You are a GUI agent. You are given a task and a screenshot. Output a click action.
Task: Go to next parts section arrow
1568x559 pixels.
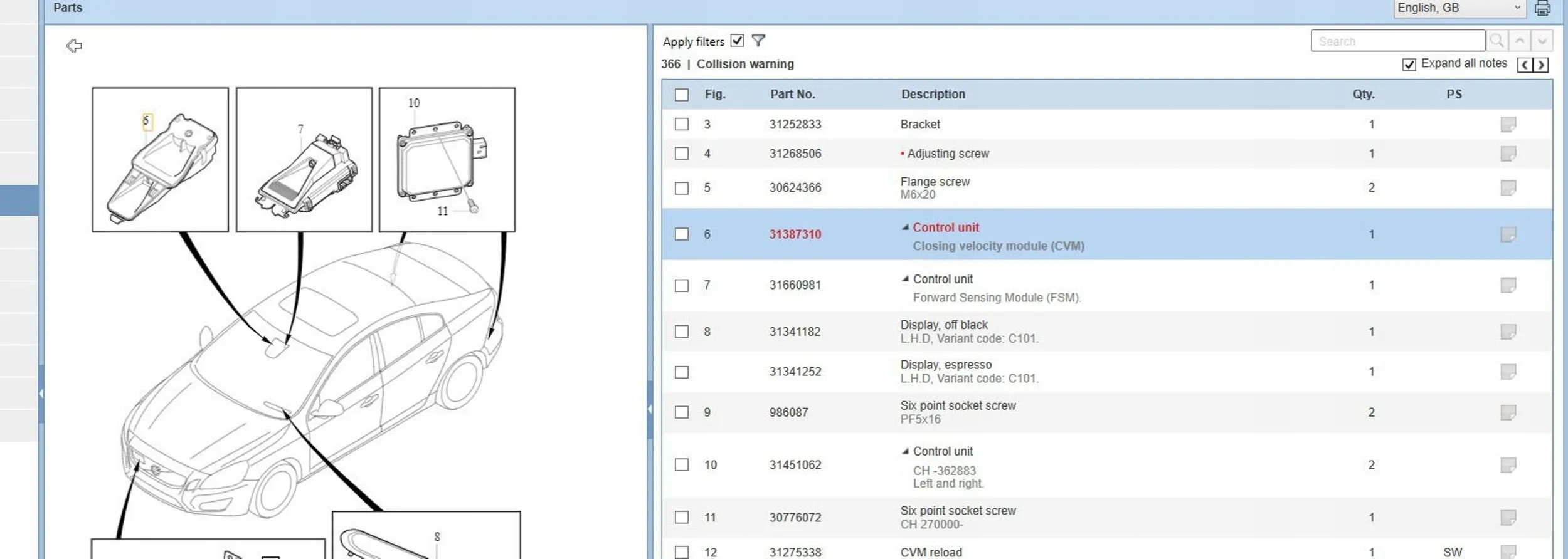point(1540,65)
